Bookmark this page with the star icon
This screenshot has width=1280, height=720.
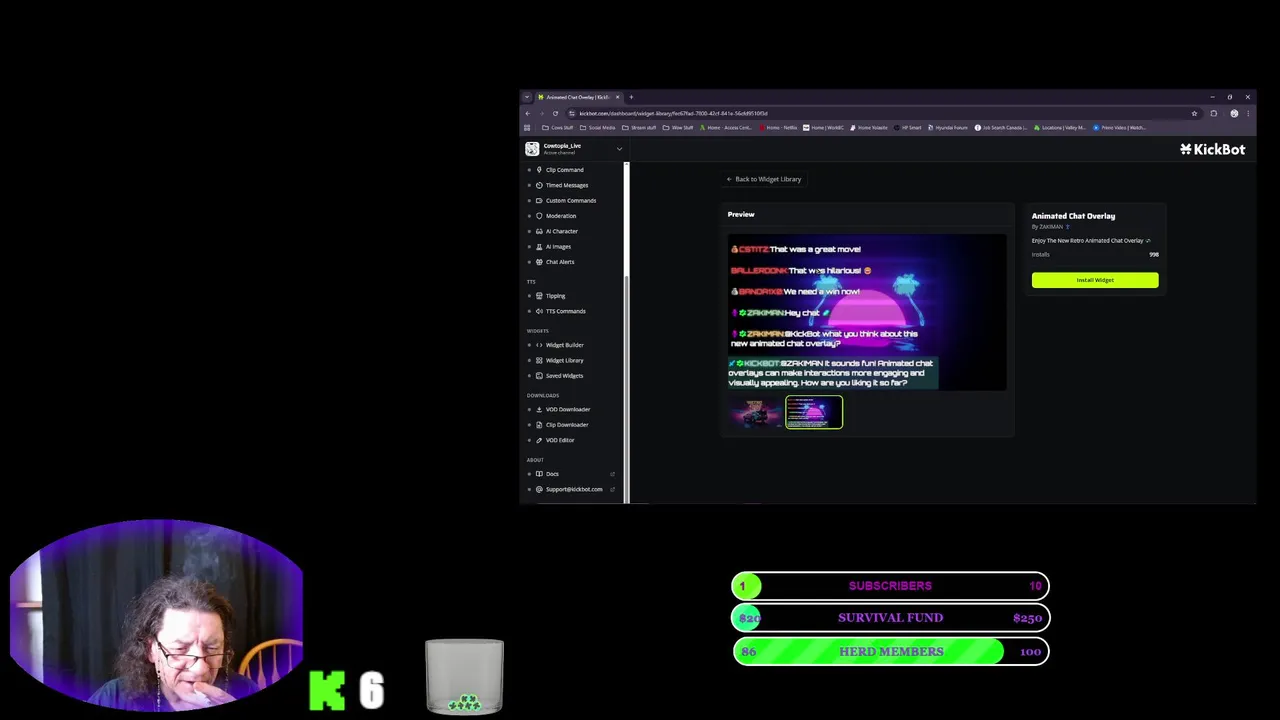point(1194,113)
